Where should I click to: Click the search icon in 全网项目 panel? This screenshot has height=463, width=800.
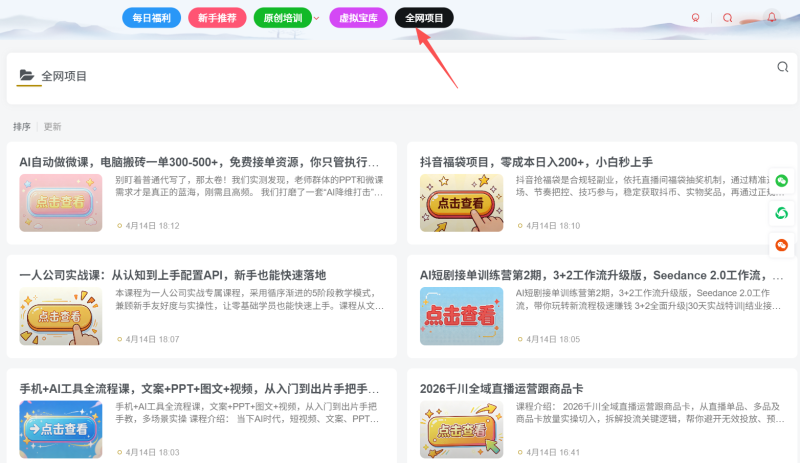[782, 67]
